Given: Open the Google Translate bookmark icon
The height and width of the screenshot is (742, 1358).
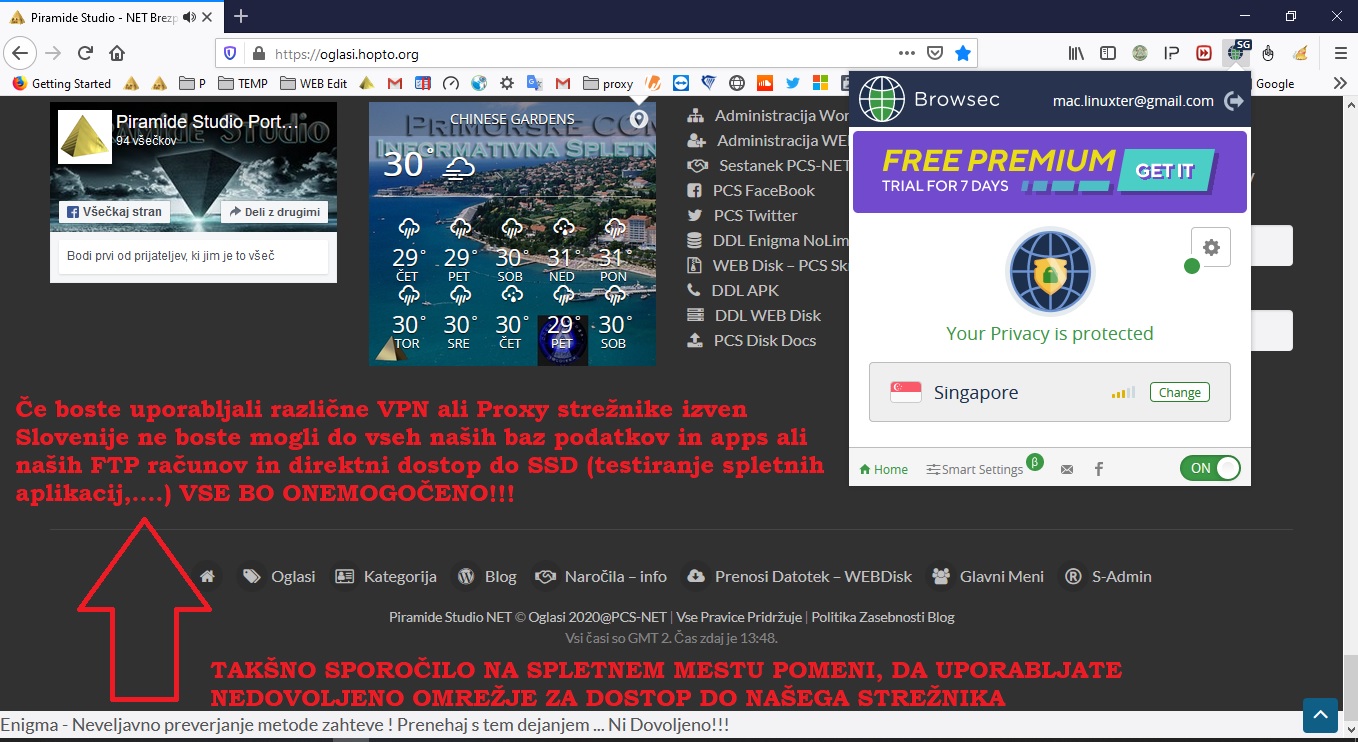Looking at the screenshot, I should point(535,83).
